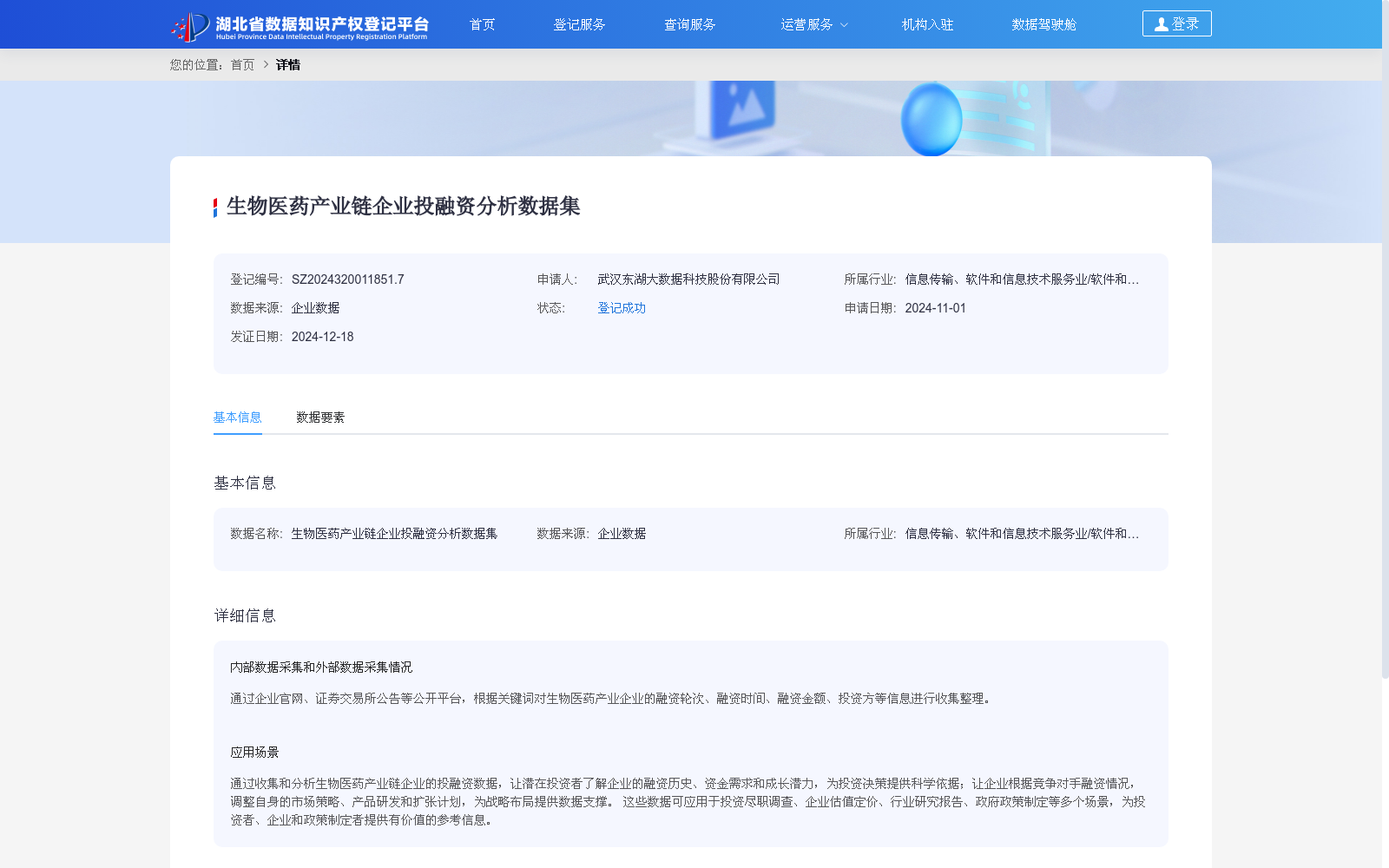Open the 登记服务 menu
This screenshot has width=1389, height=868.
579,24
